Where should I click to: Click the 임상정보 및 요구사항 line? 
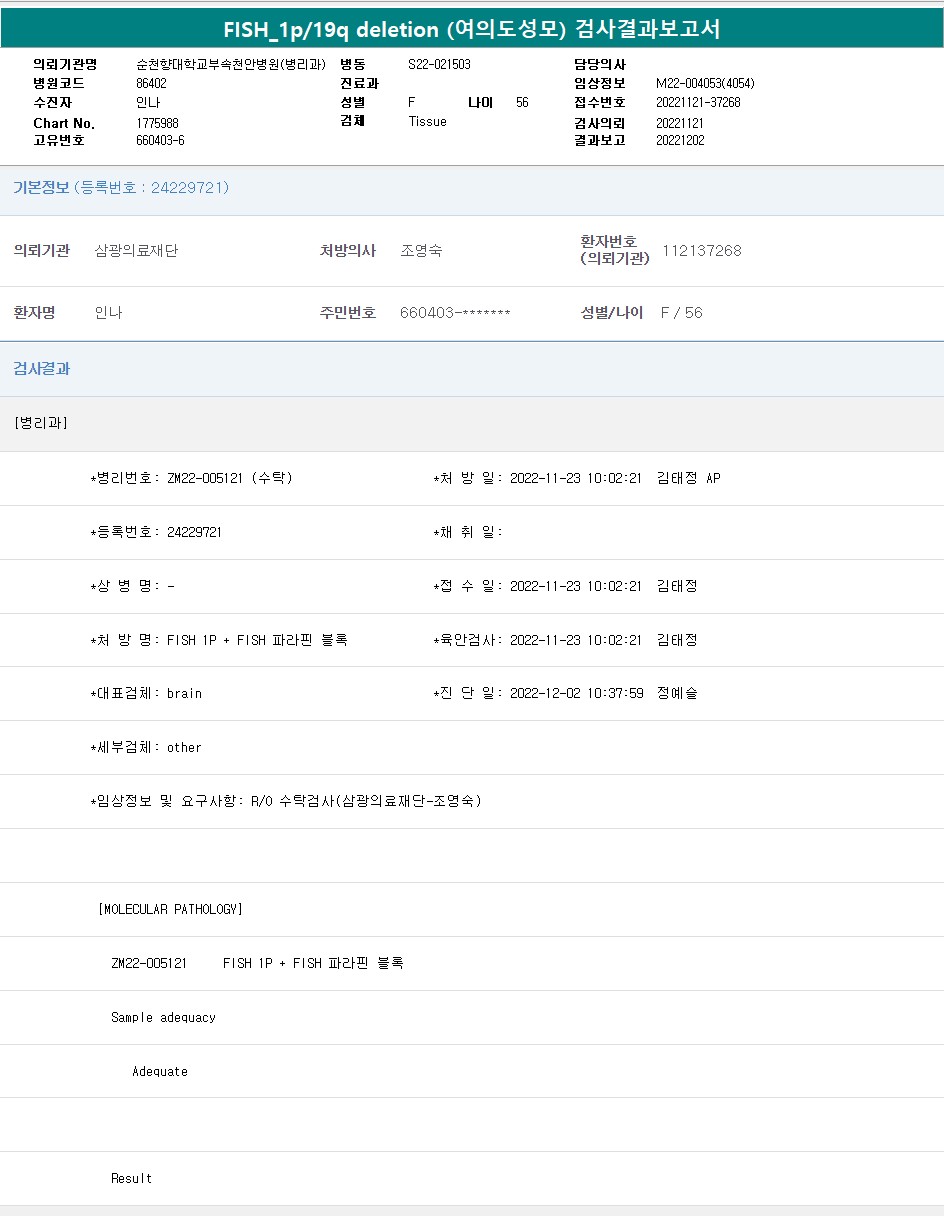pos(286,801)
